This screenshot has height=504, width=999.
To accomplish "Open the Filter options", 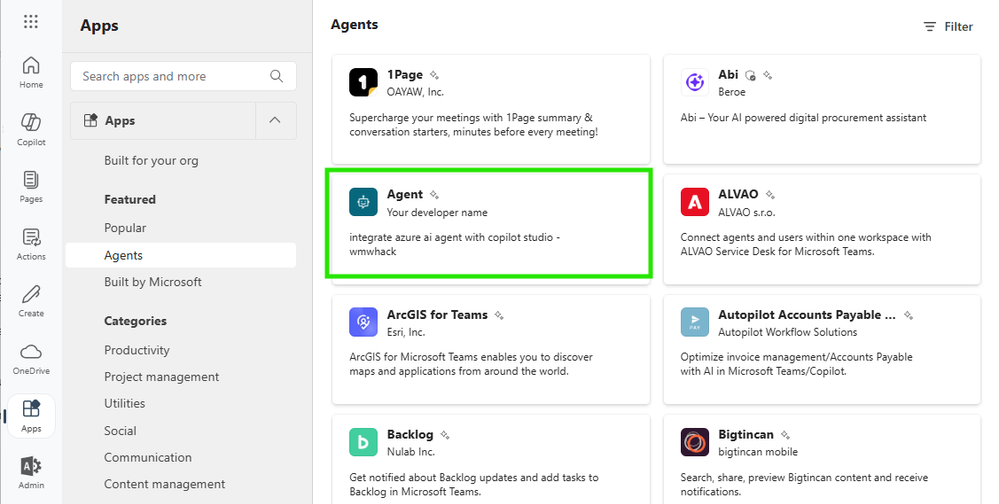I will tap(948, 27).
